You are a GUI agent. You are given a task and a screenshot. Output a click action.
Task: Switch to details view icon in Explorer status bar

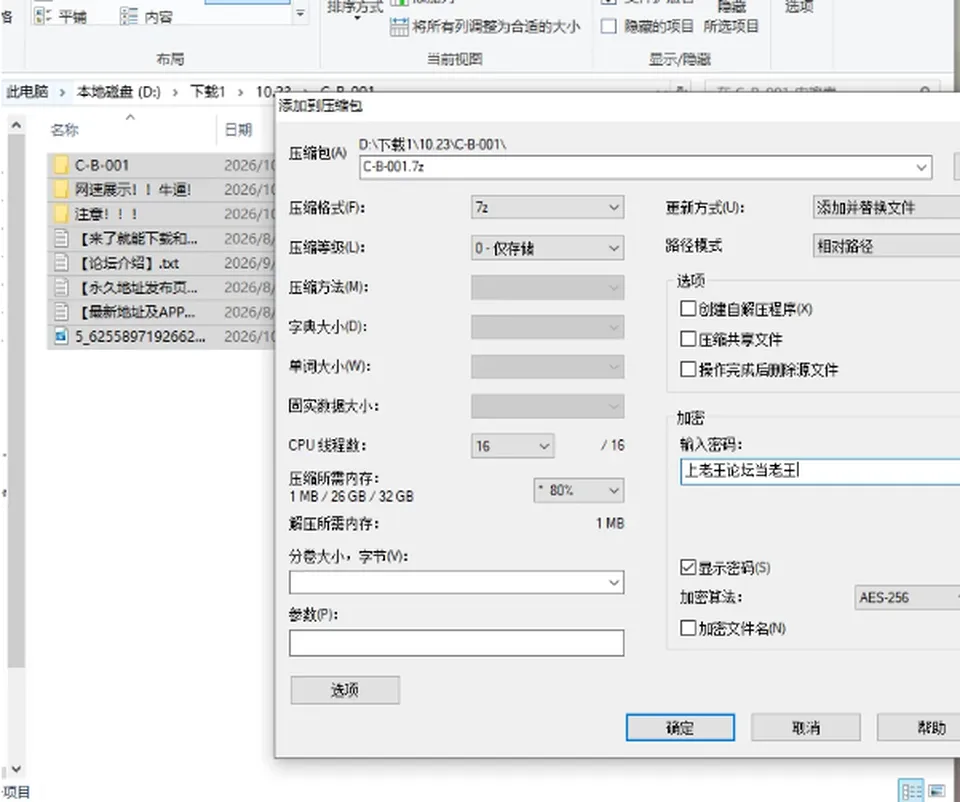pos(912,790)
